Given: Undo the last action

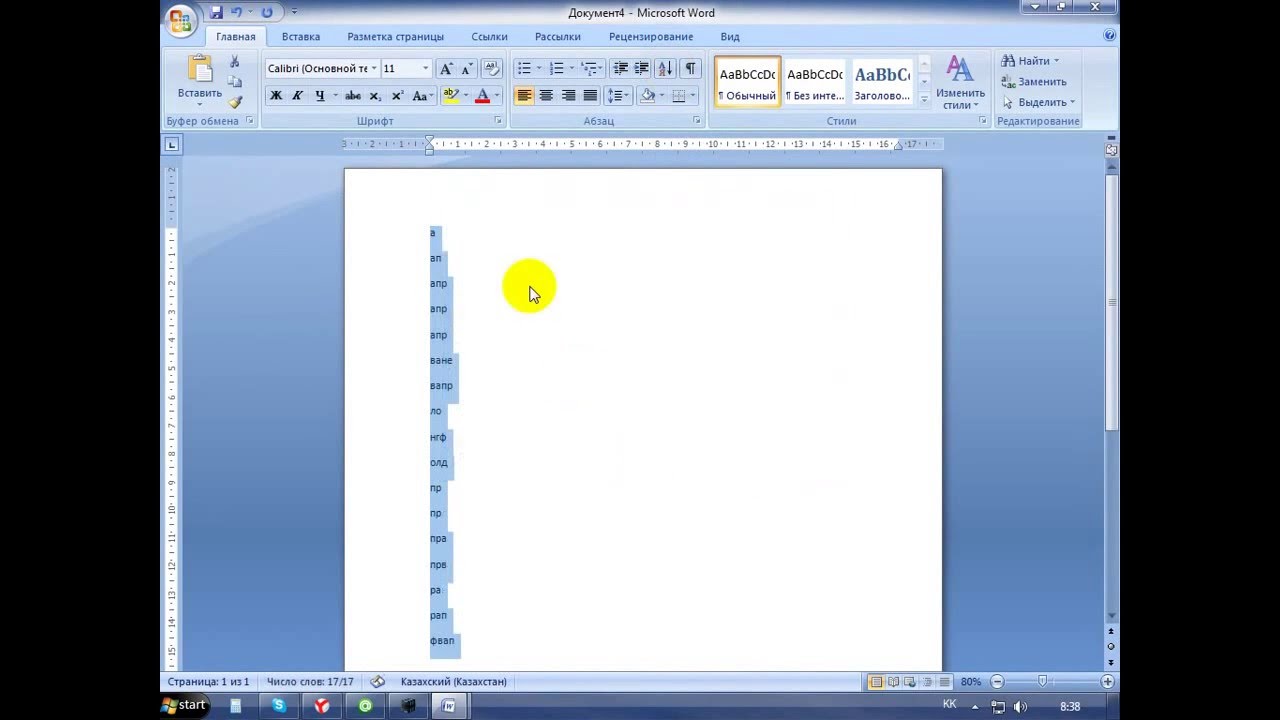Looking at the screenshot, I should 237,12.
